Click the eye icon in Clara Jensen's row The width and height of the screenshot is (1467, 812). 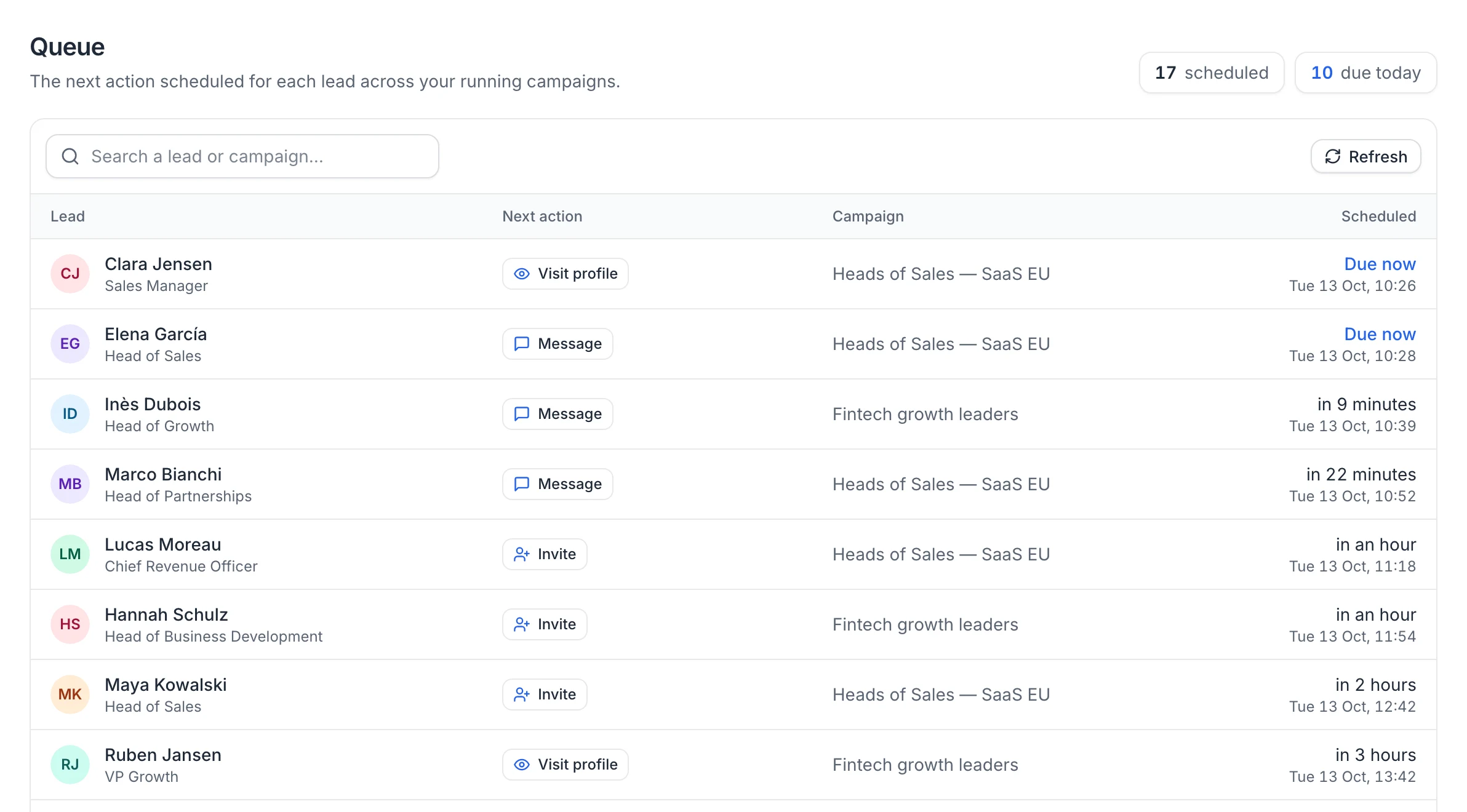click(522, 274)
